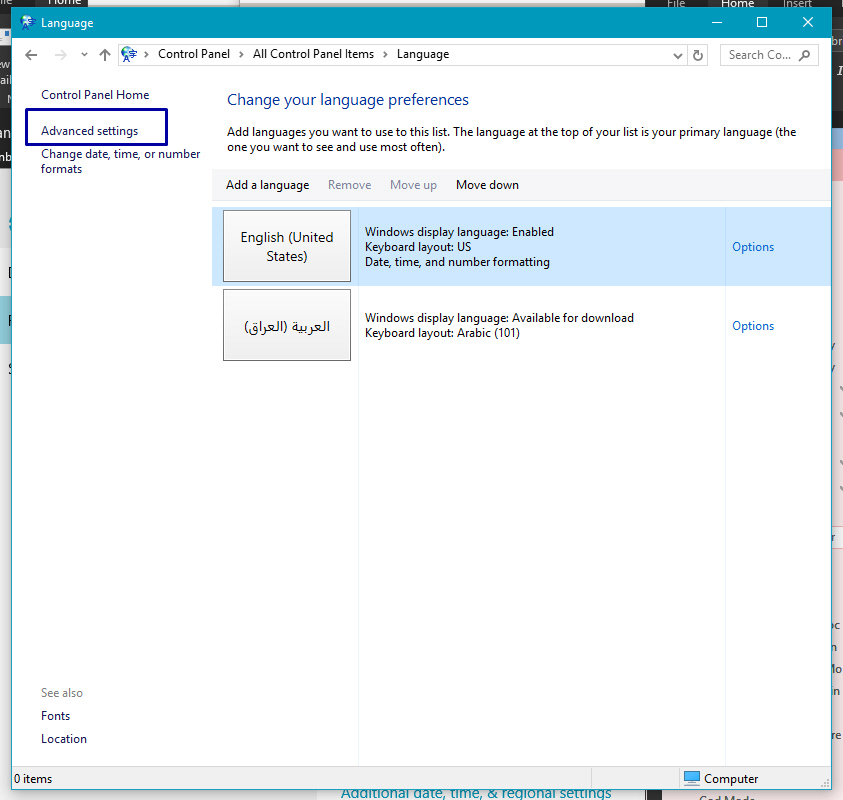843x800 pixels.
Task: Focus the Search Control Panel box
Action: 760,55
